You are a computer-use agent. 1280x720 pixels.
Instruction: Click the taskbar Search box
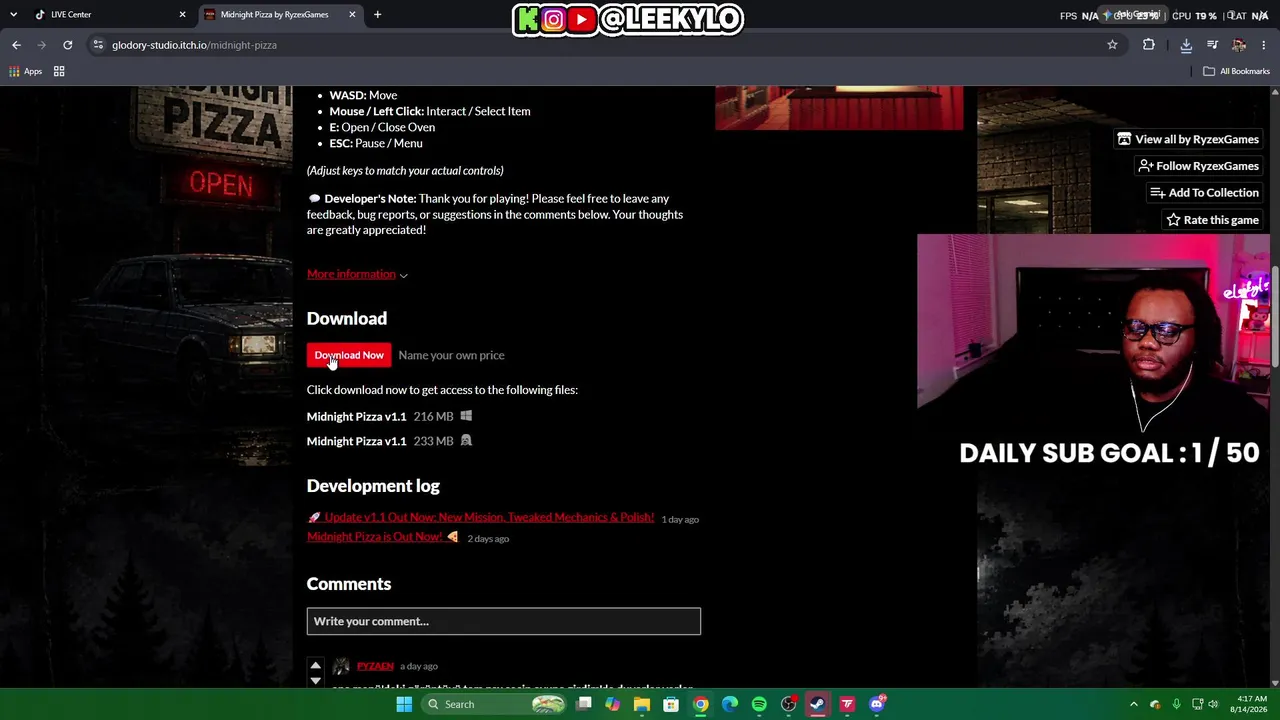pyautogui.click(x=494, y=704)
